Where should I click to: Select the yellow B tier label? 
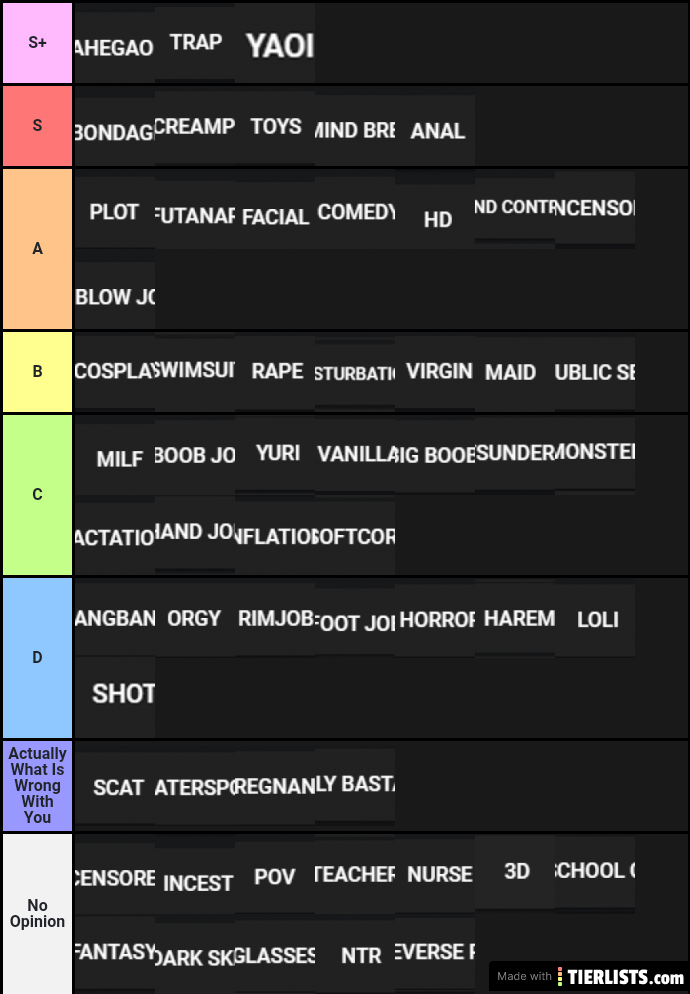click(37, 372)
